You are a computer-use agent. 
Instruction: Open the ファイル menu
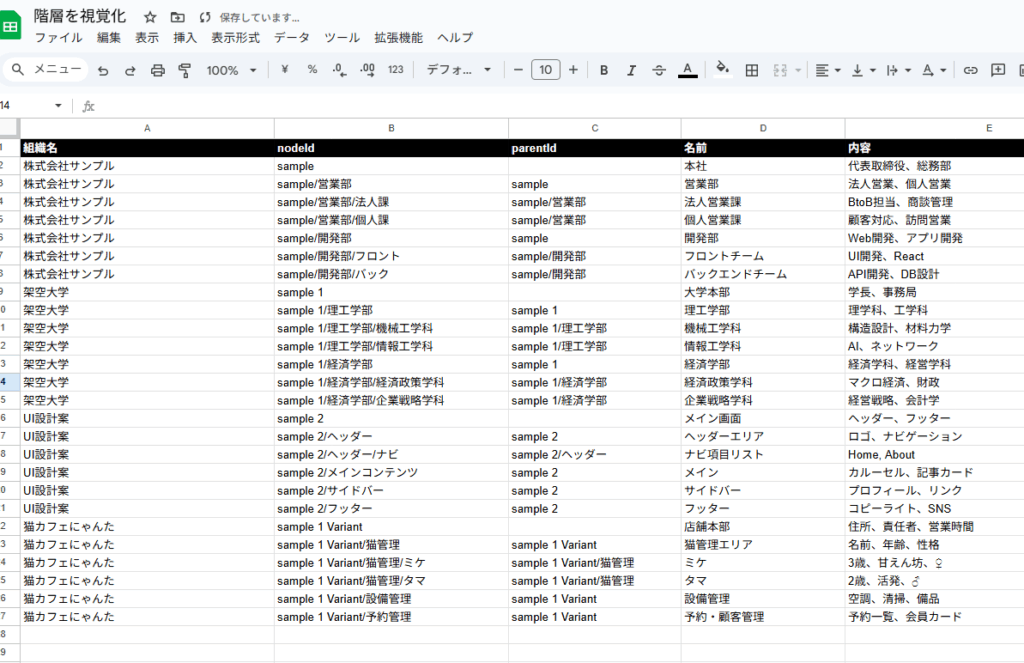tap(58, 38)
